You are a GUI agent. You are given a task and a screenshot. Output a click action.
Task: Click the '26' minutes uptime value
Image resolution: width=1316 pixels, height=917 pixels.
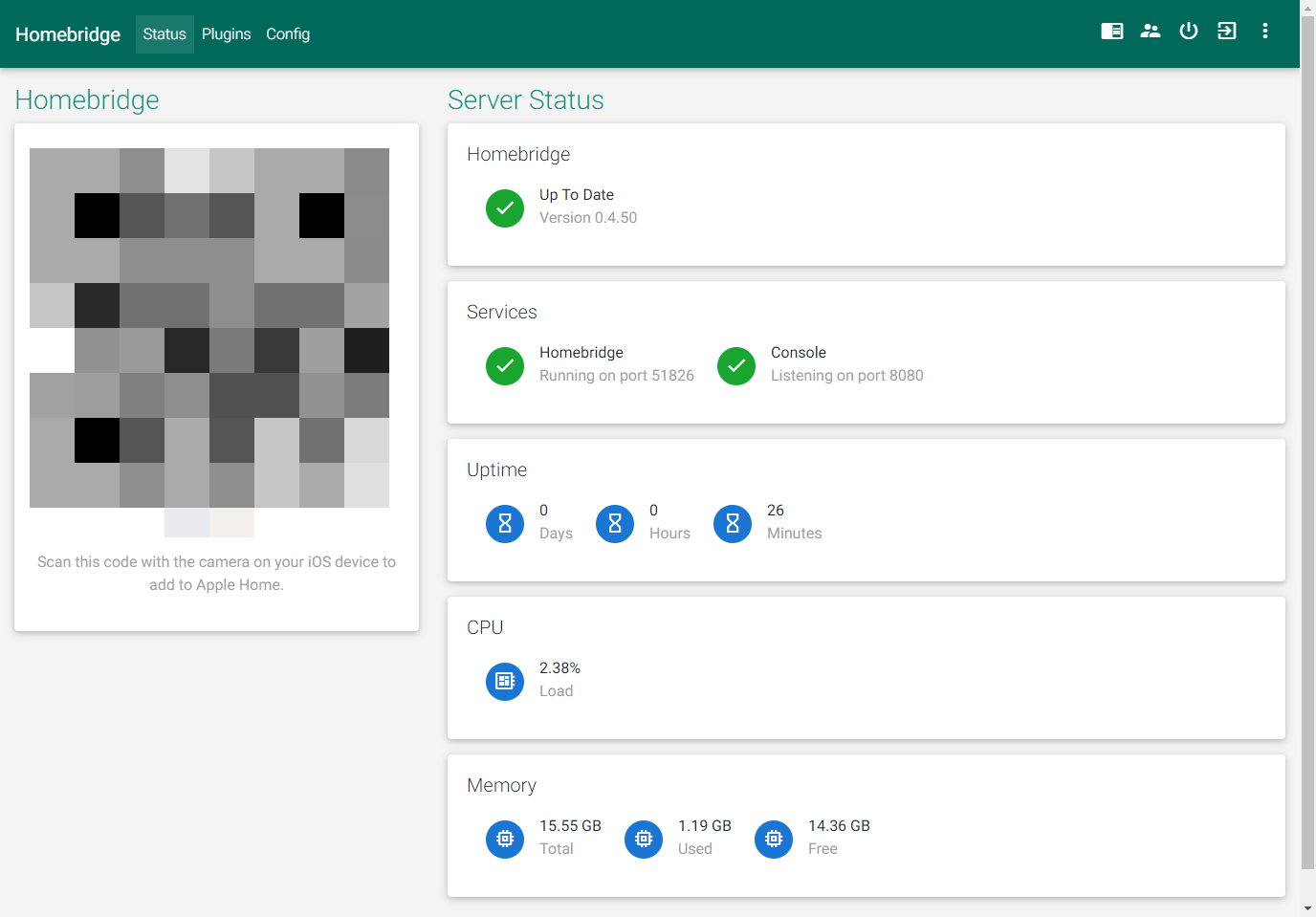coord(776,511)
